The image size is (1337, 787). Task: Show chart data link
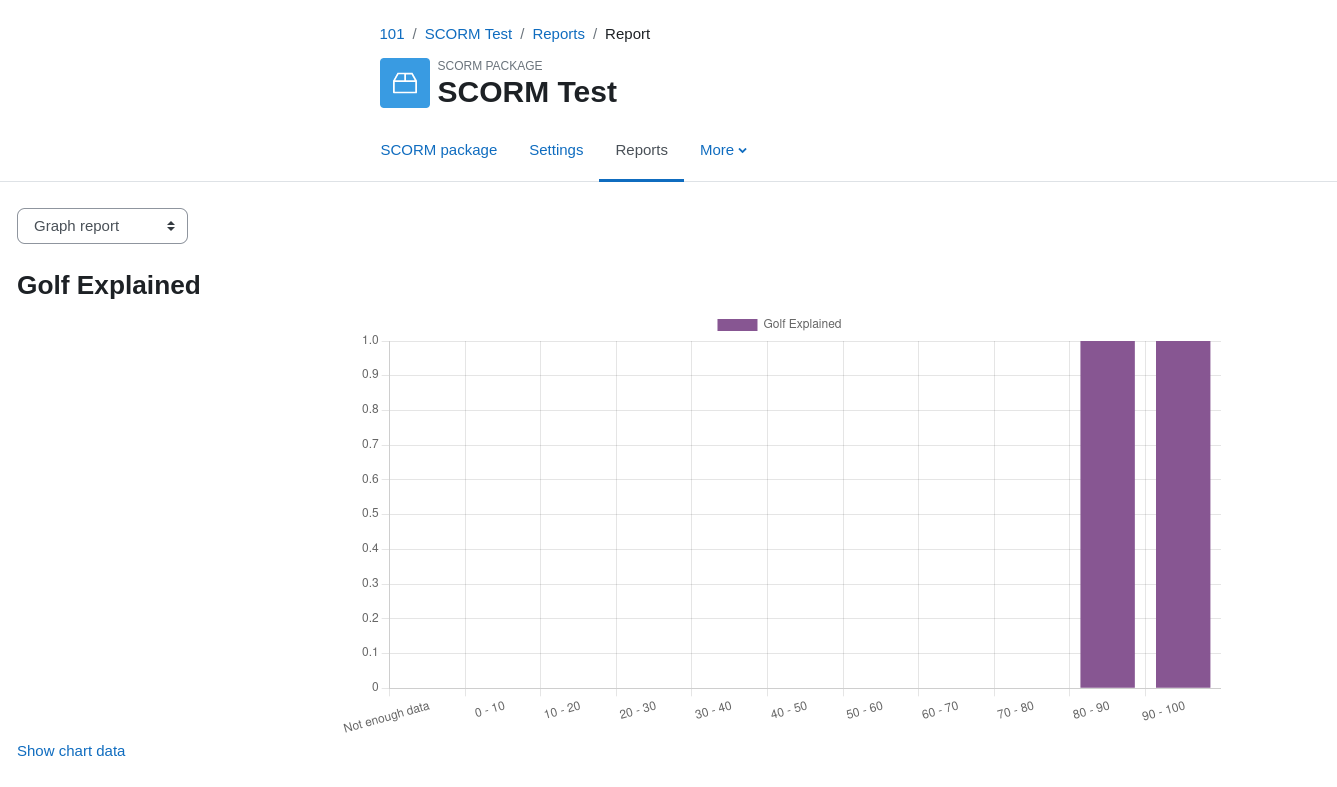(71, 751)
